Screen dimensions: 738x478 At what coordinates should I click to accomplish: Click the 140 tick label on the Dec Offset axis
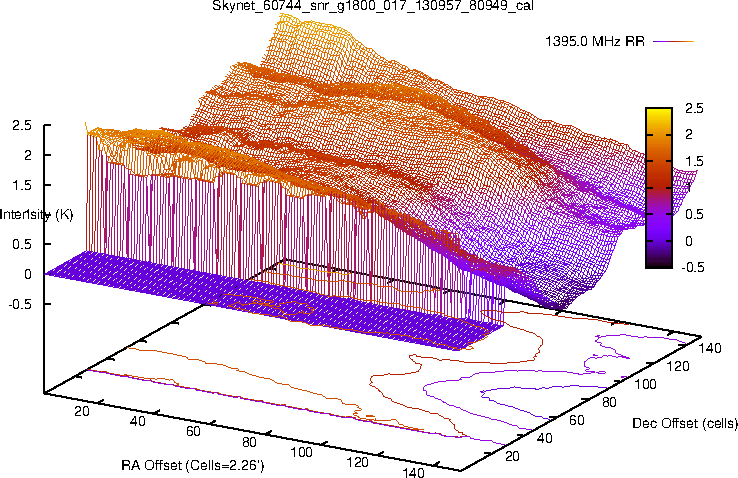coord(710,348)
